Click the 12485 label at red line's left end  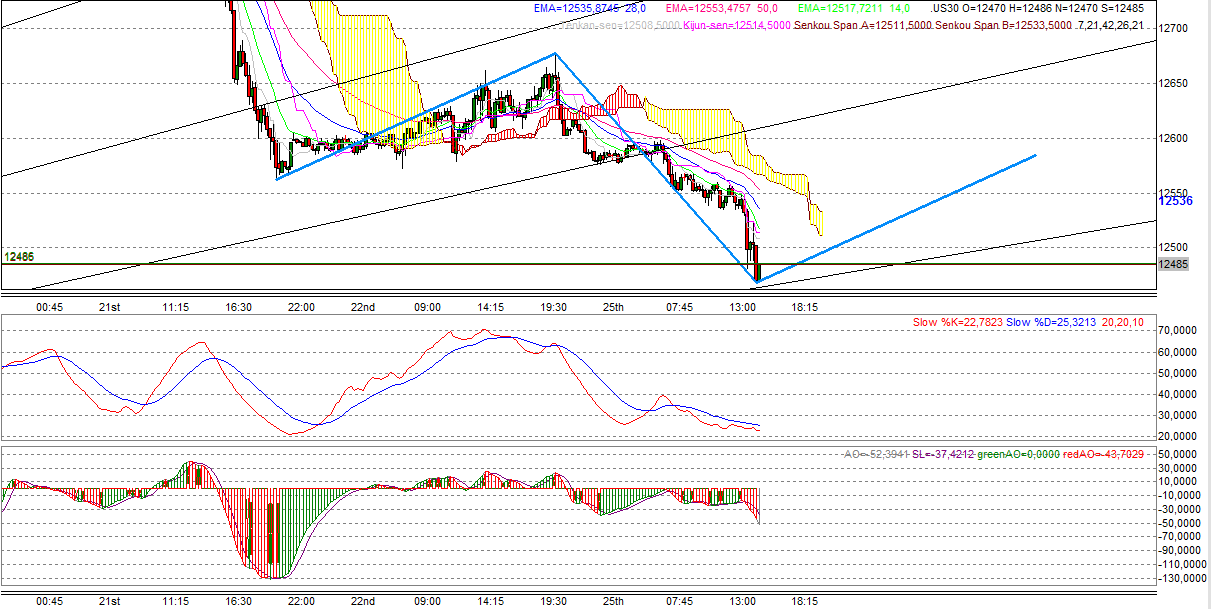tap(19, 257)
